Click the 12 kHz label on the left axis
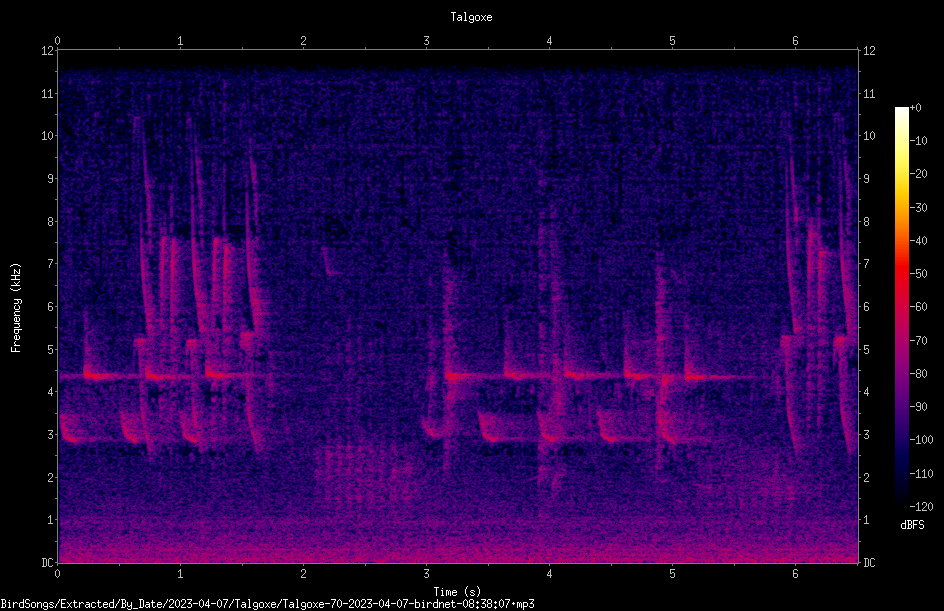Viewport: 944px width, 611px height. tap(48, 51)
